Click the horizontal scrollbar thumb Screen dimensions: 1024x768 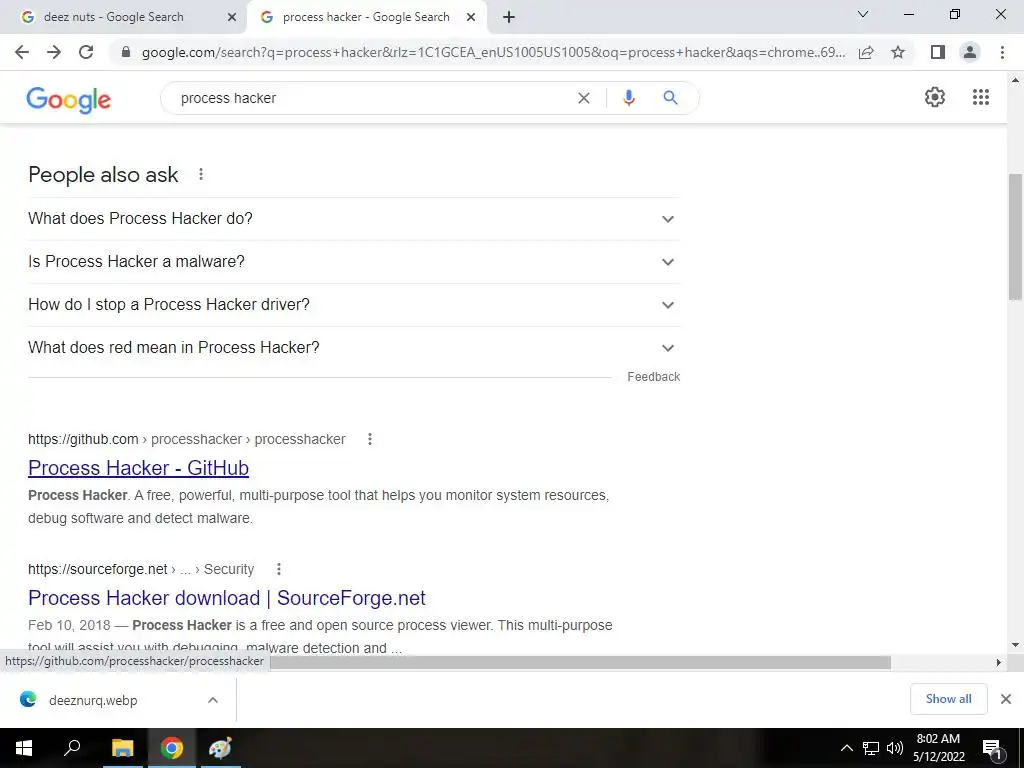pyautogui.click(x=580, y=662)
